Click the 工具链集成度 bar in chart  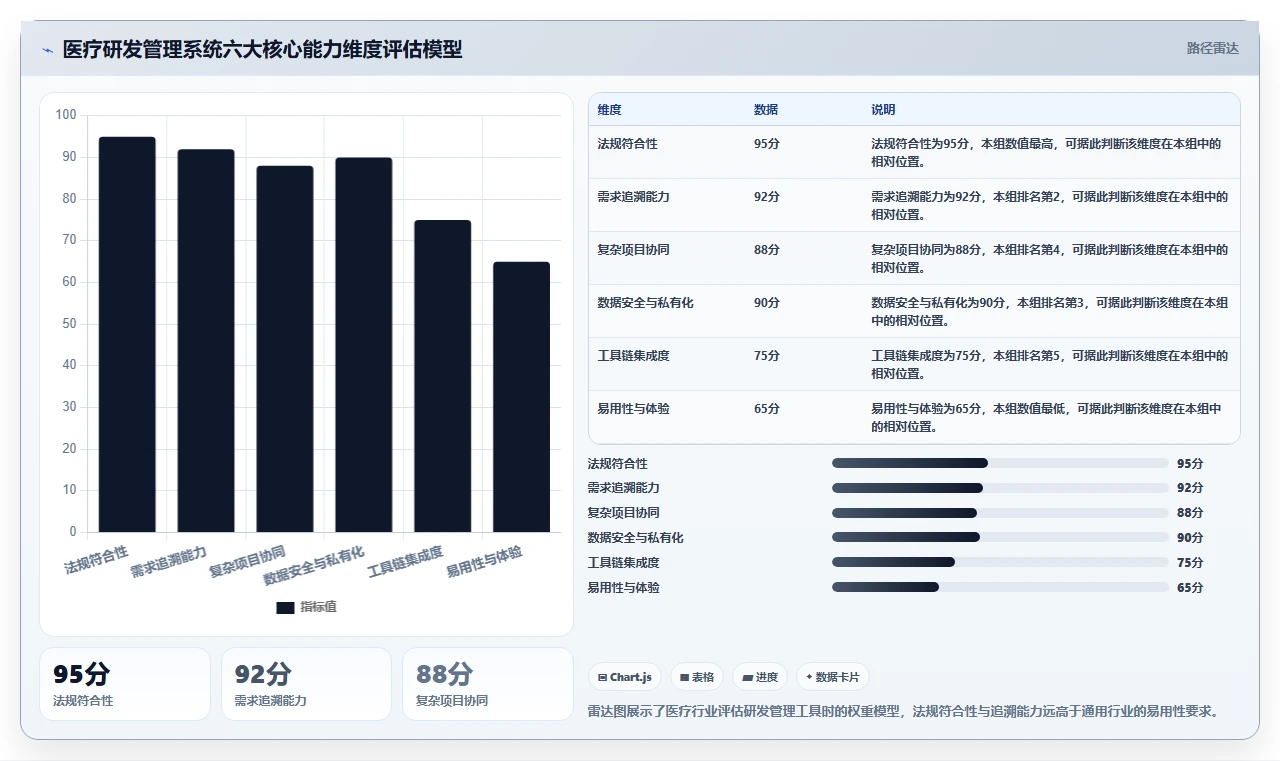coord(443,376)
